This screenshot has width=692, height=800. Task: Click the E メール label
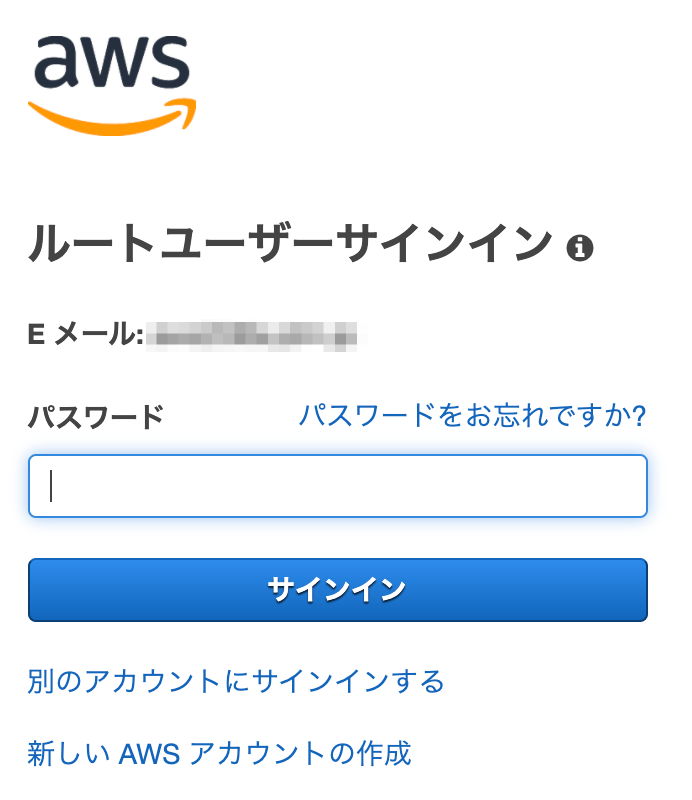(86, 335)
